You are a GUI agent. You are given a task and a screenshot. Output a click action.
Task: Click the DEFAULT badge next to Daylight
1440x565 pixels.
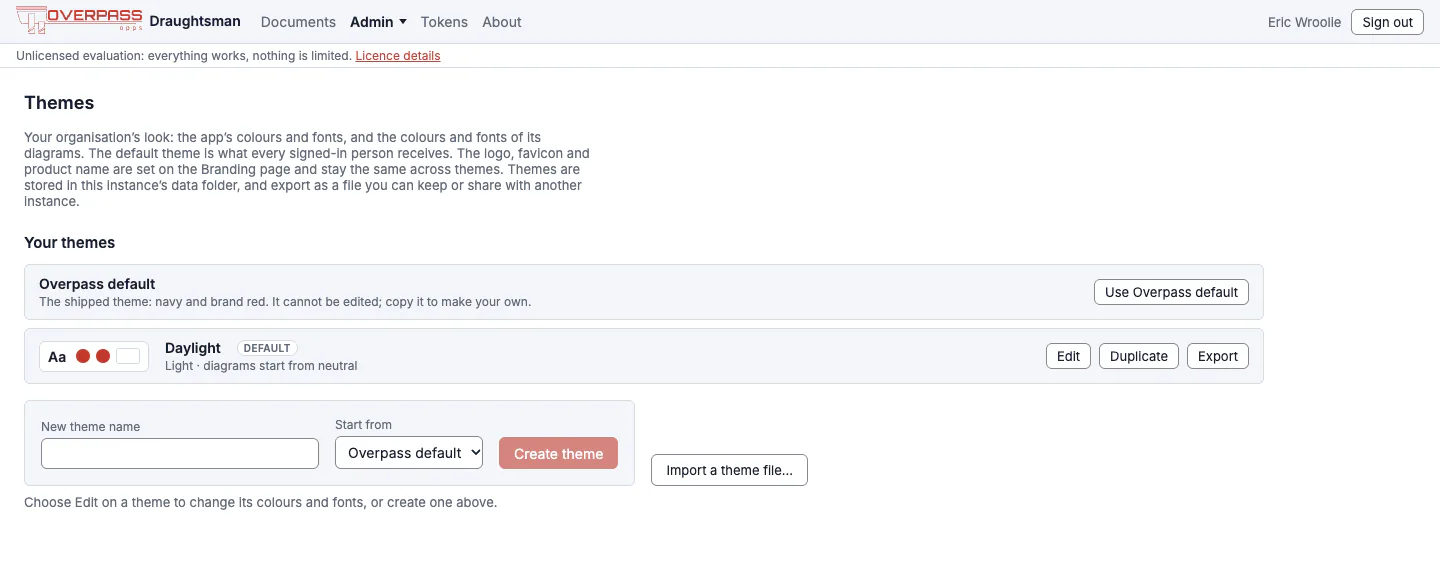point(267,348)
